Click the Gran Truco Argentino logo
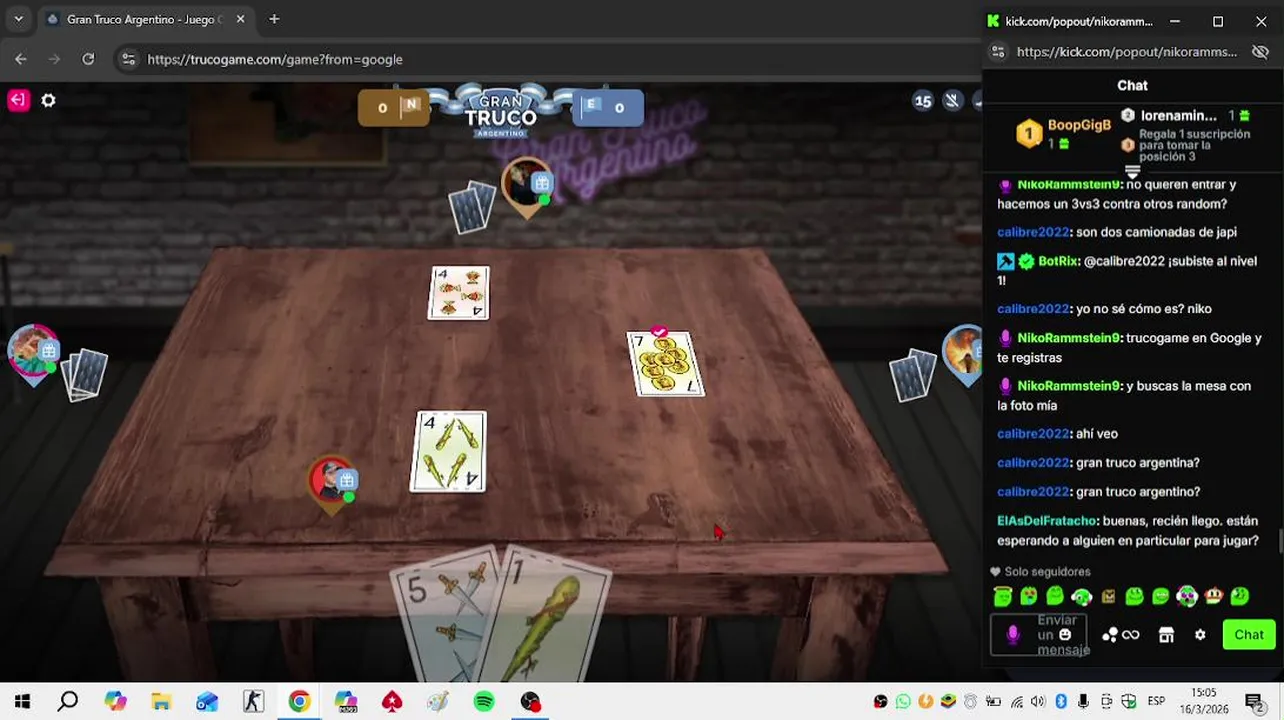The height and width of the screenshot is (720, 1284). point(501,113)
